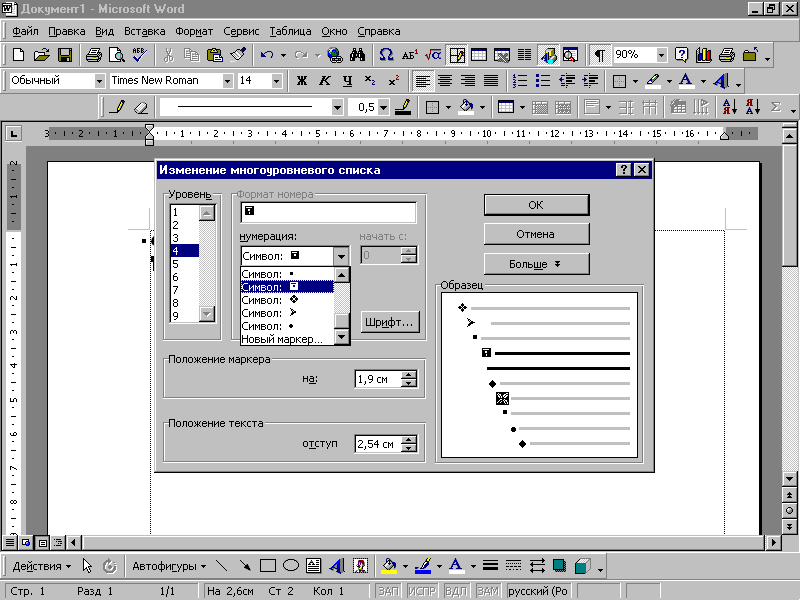Insert WordArt icon in drawing toolbar
The height and width of the screenshot is (600, 800).
coord(337,566)
